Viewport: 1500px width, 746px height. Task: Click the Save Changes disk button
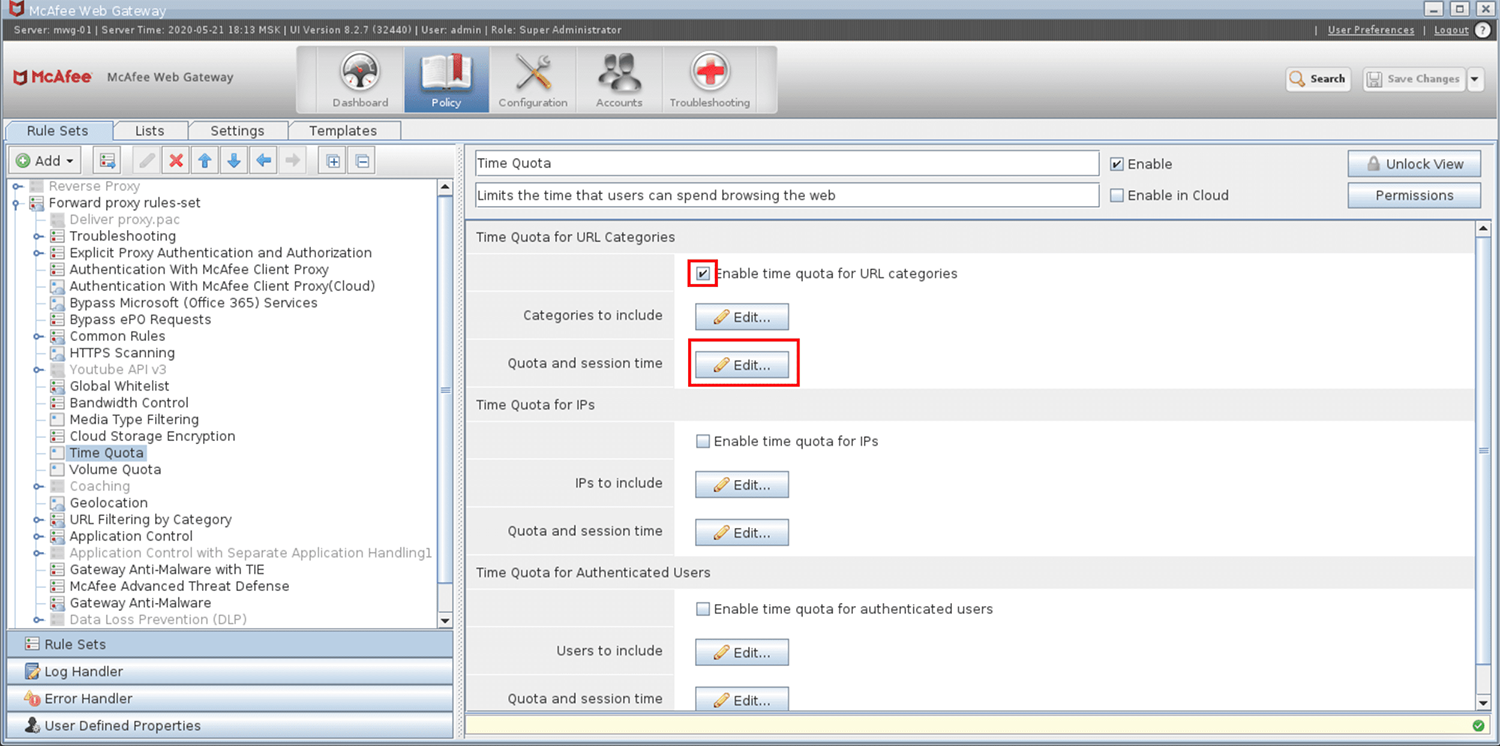tap(1413, 79)
